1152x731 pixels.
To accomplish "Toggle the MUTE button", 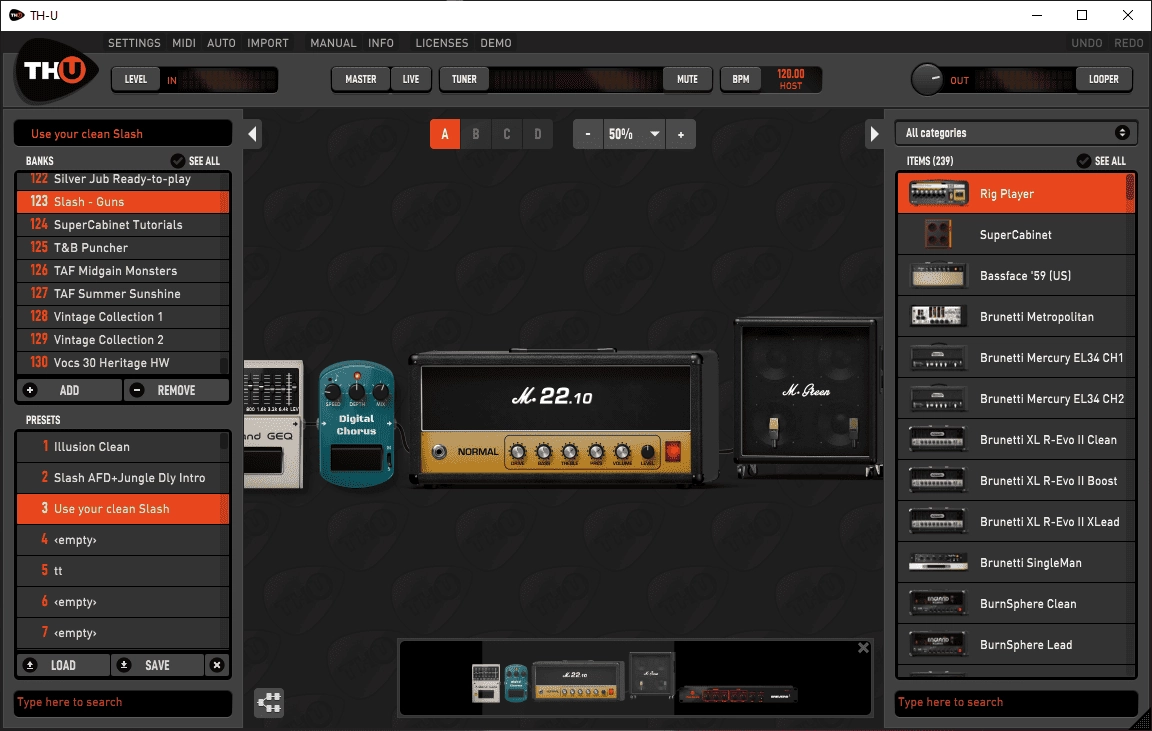I will click(688, 79).
